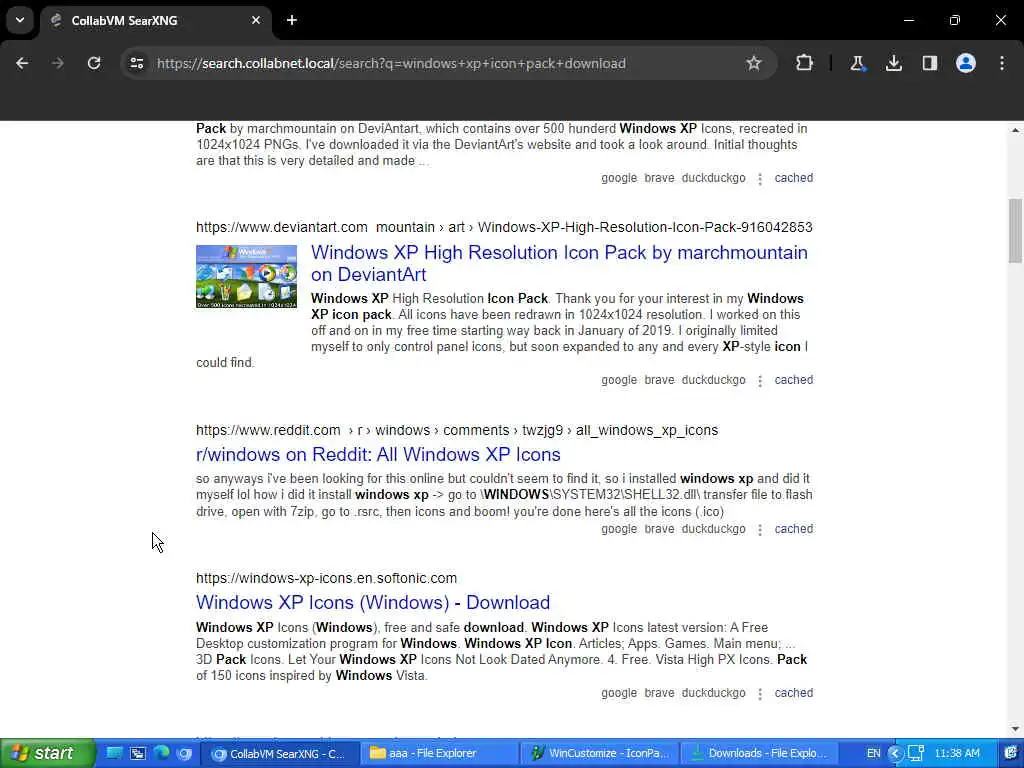The width and height of the screenshot is (1024, 768).
Task: Click the windows-xp-icons.en.softonic.com URL text
Action: pyautogui.click(x=326, y=578)
